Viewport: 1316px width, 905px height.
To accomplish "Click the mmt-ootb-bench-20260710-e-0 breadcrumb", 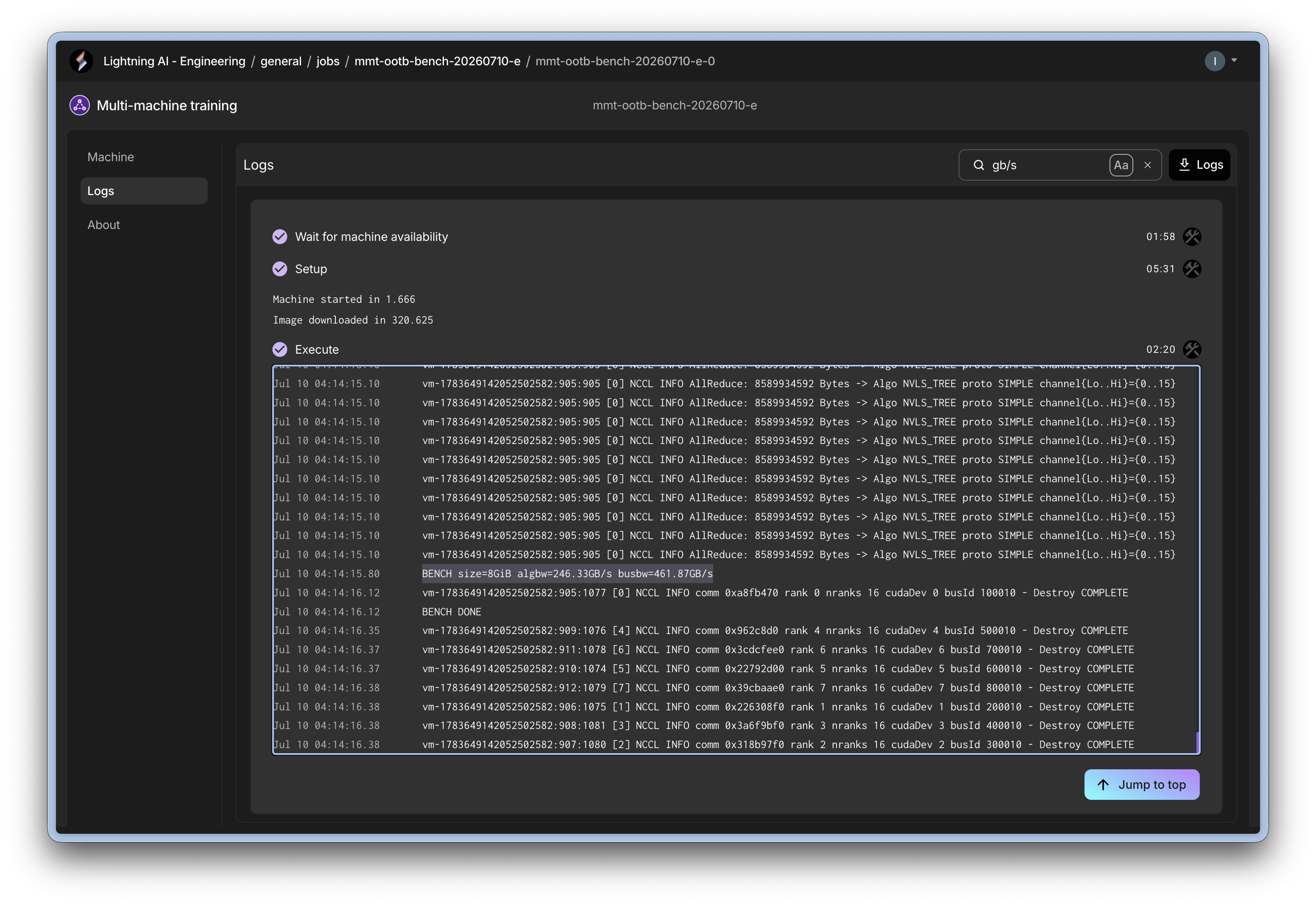I will pos(625,61).
